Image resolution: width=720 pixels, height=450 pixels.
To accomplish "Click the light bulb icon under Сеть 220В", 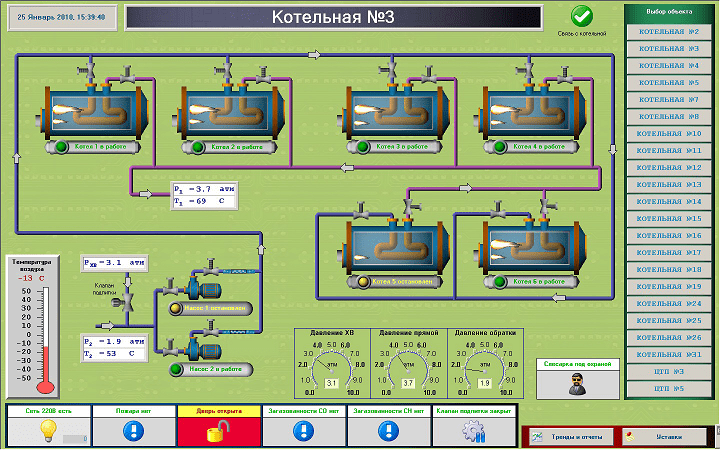I will (x=48, y=430).
